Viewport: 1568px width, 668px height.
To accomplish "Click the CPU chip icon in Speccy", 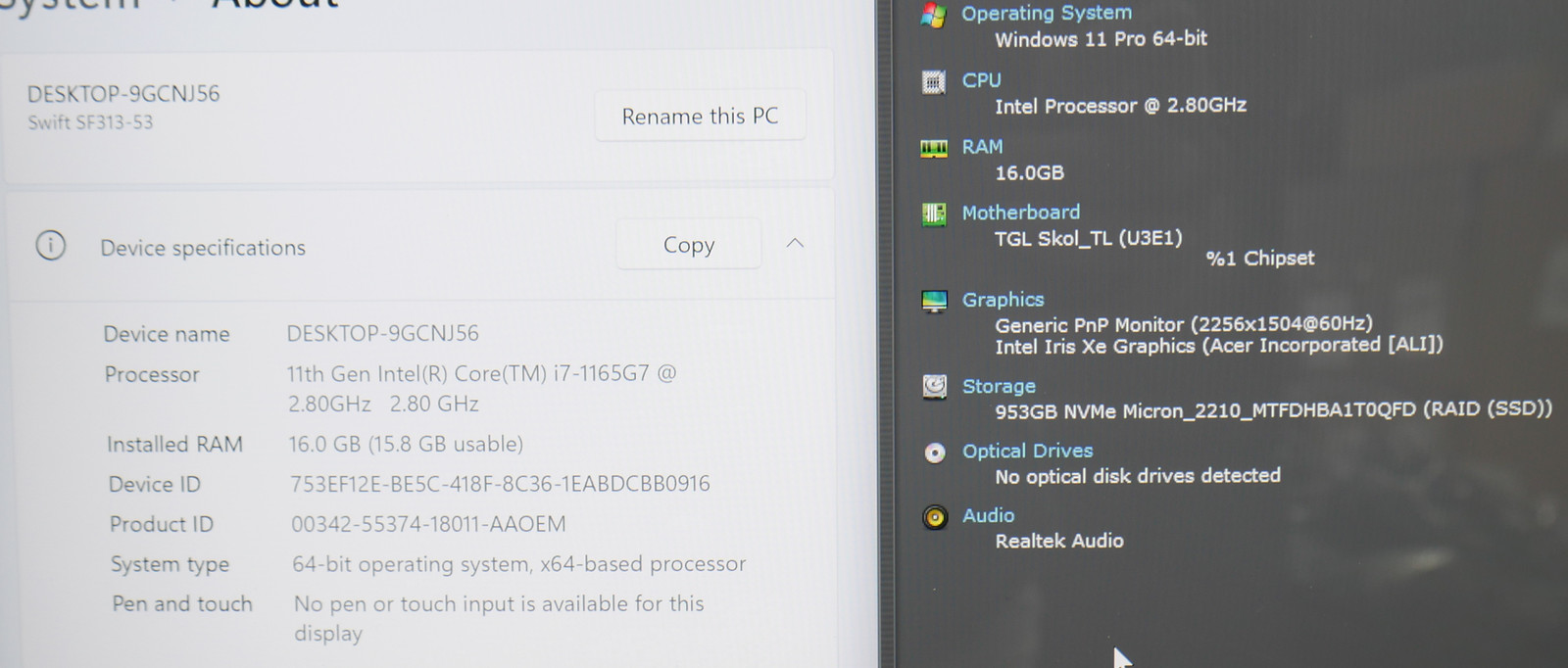I will click(934, 82).
